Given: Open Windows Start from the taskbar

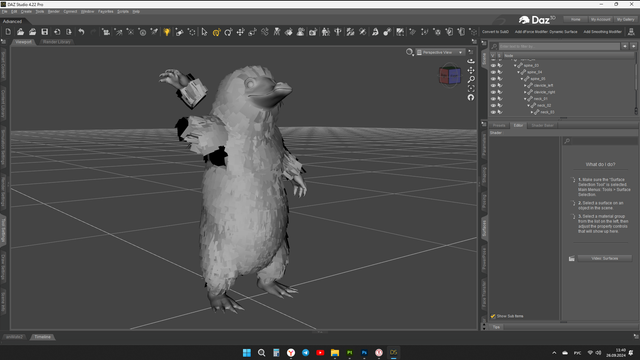Looking at the screenshot, I should [247, 353].
